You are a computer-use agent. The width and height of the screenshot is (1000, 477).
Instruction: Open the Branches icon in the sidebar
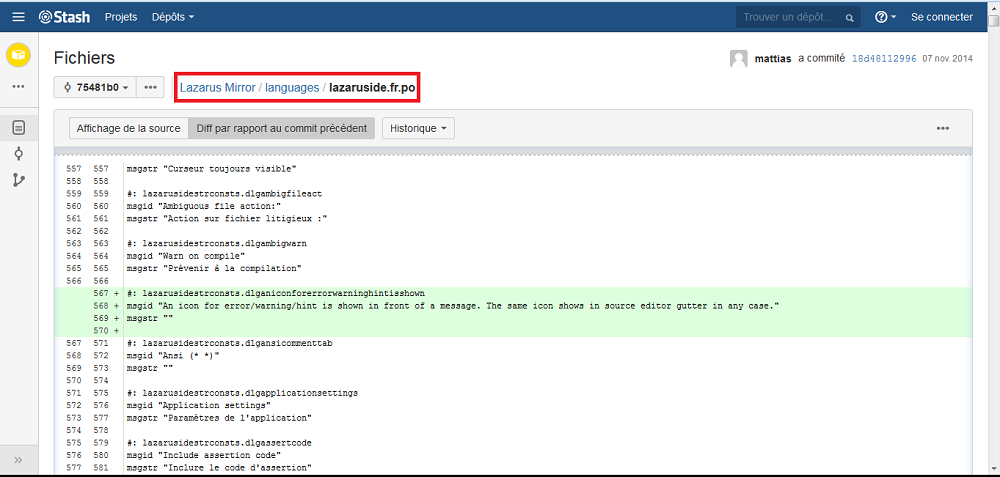coord(18,180)
